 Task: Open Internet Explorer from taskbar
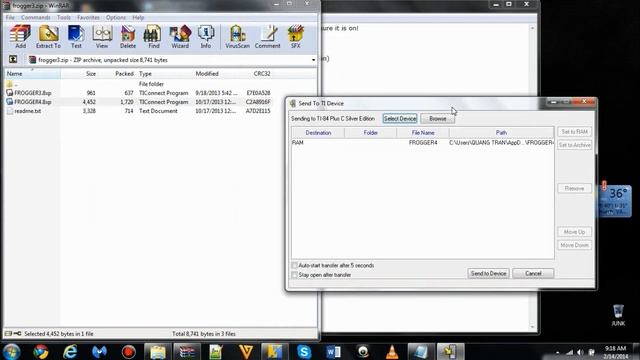(70, 351)
